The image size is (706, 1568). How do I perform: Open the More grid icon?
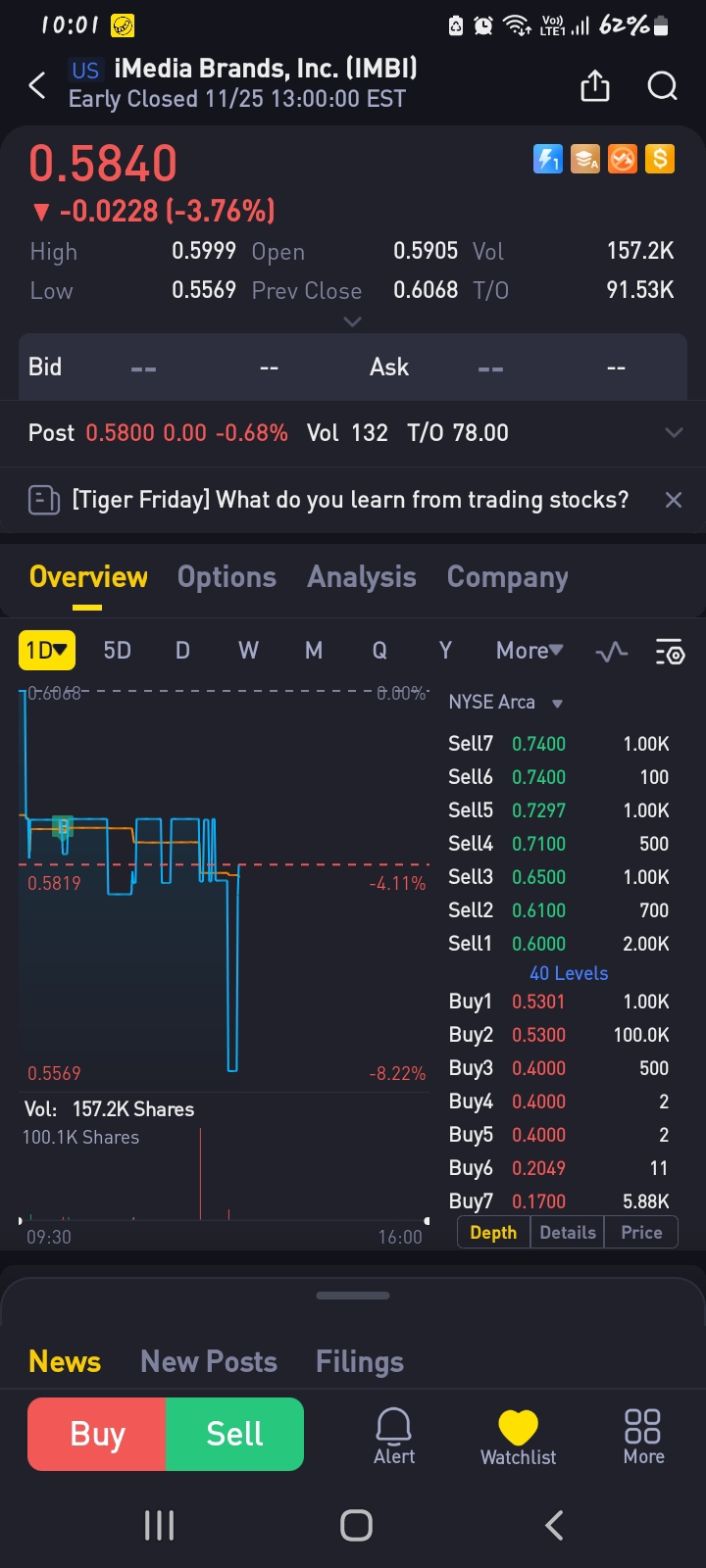(x=643, y=1436)
